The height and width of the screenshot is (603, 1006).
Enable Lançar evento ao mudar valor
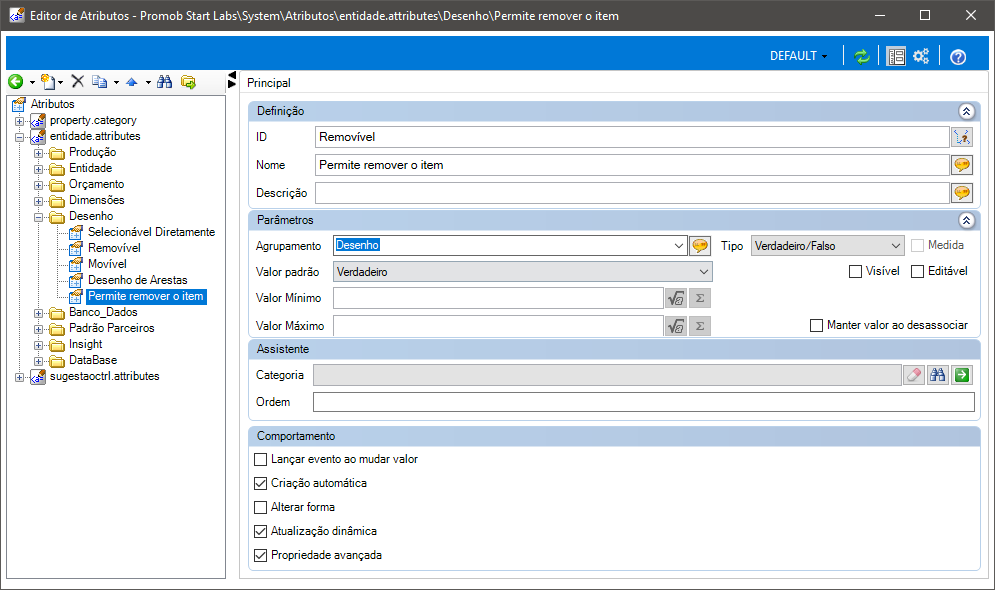260,459
